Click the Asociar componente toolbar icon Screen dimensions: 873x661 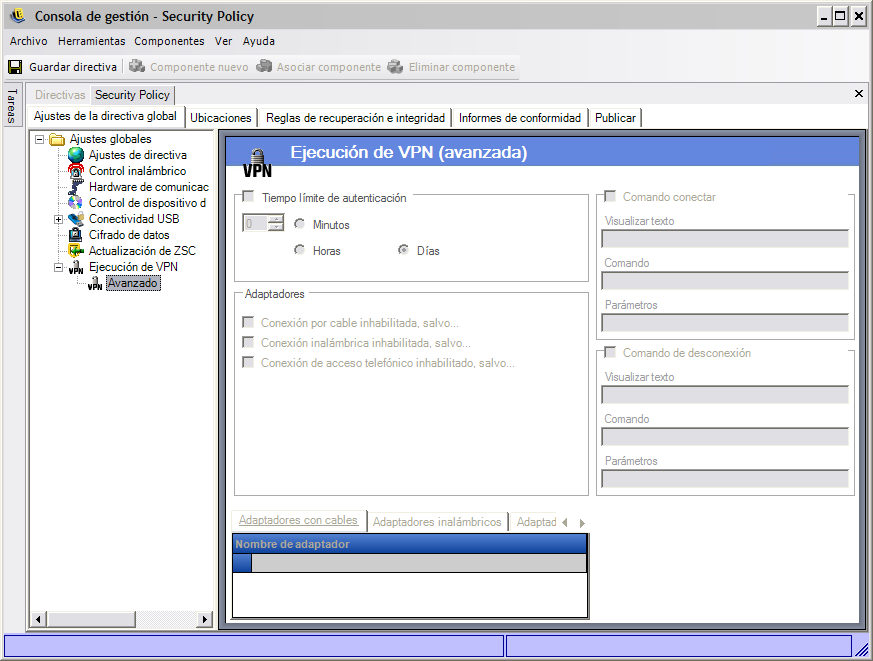click(264, 67)
